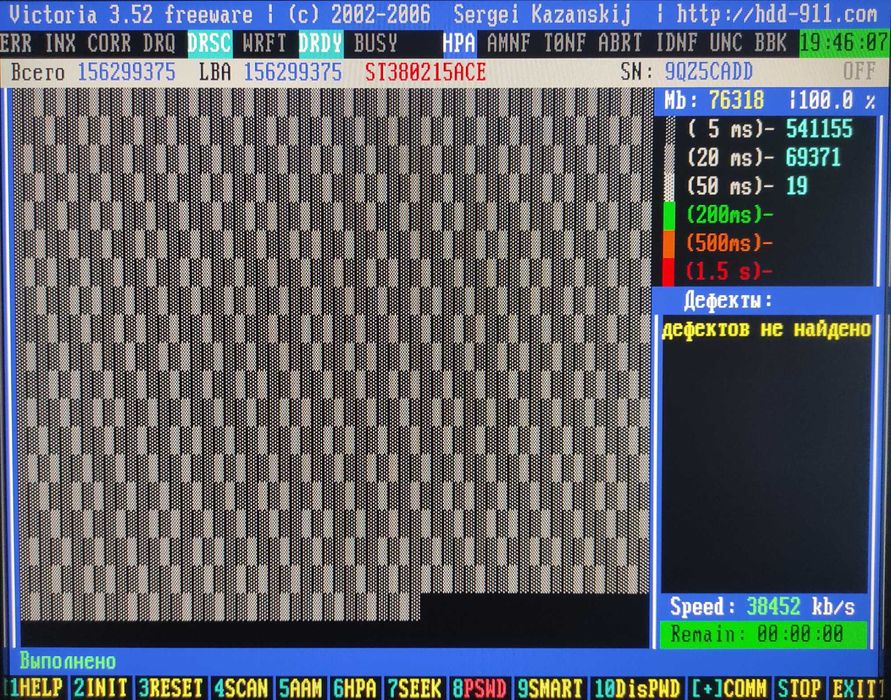
Task: Show 9SMART drive attributes item
Action: pos(549,688)
